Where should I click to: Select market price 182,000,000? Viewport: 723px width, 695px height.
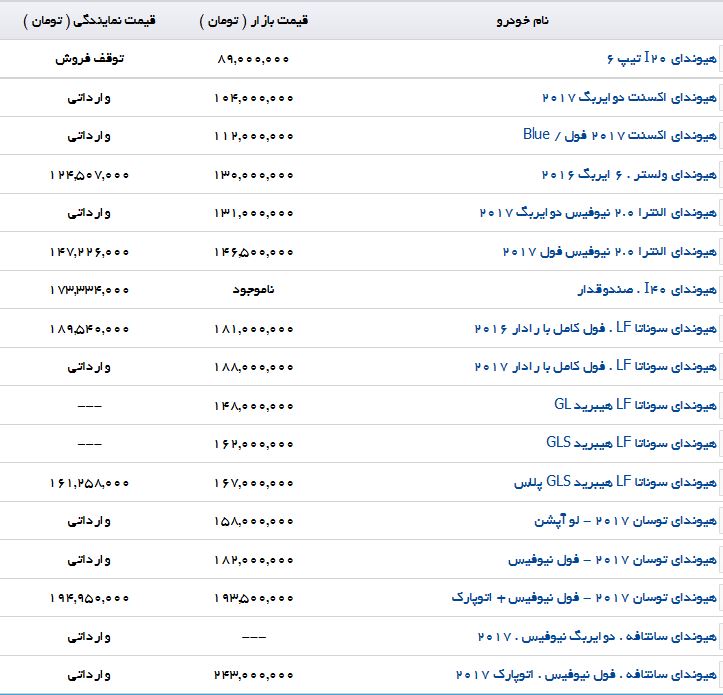coord(254,560)
